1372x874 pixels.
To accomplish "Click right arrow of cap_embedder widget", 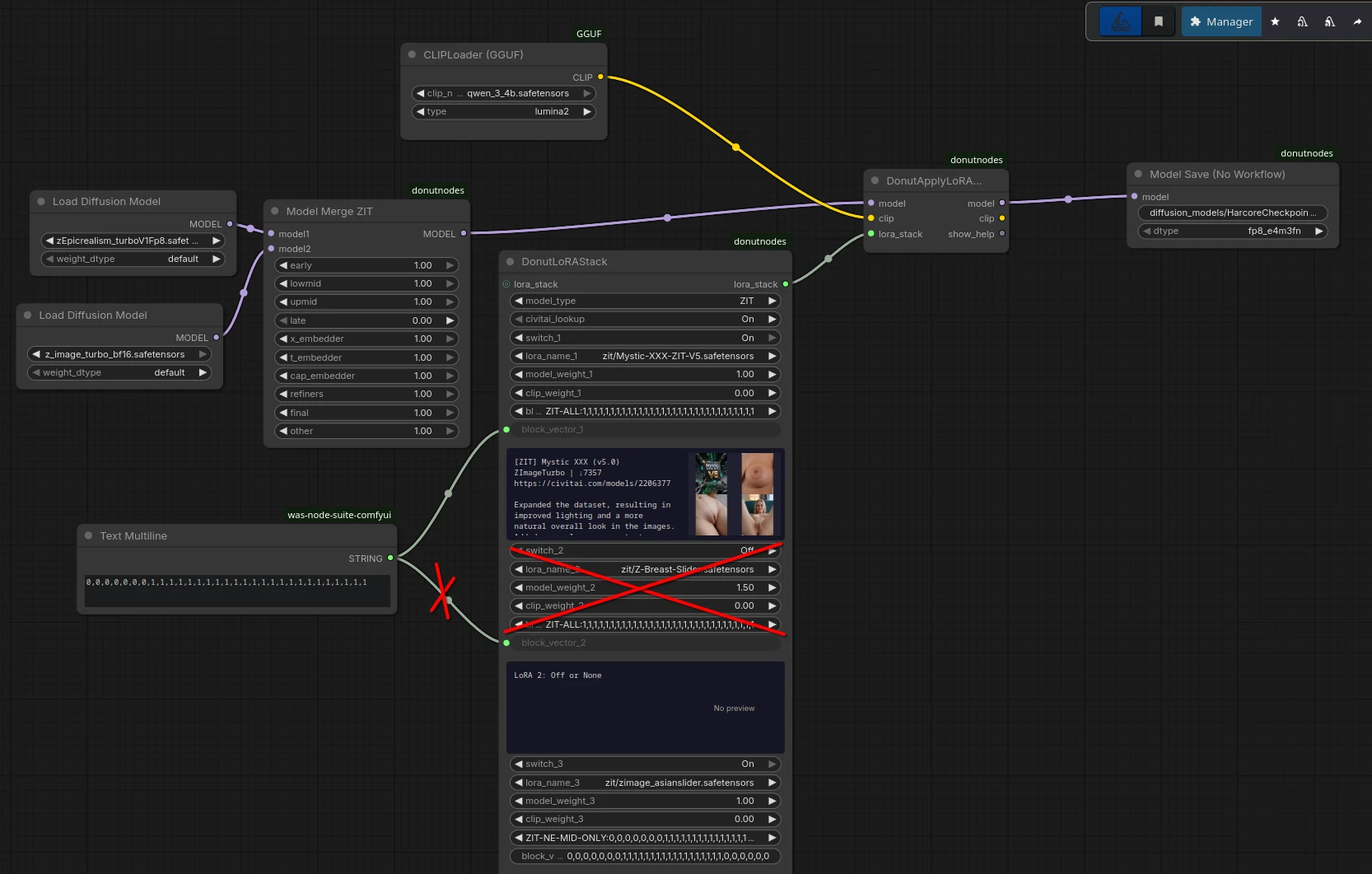I will 450,376.
